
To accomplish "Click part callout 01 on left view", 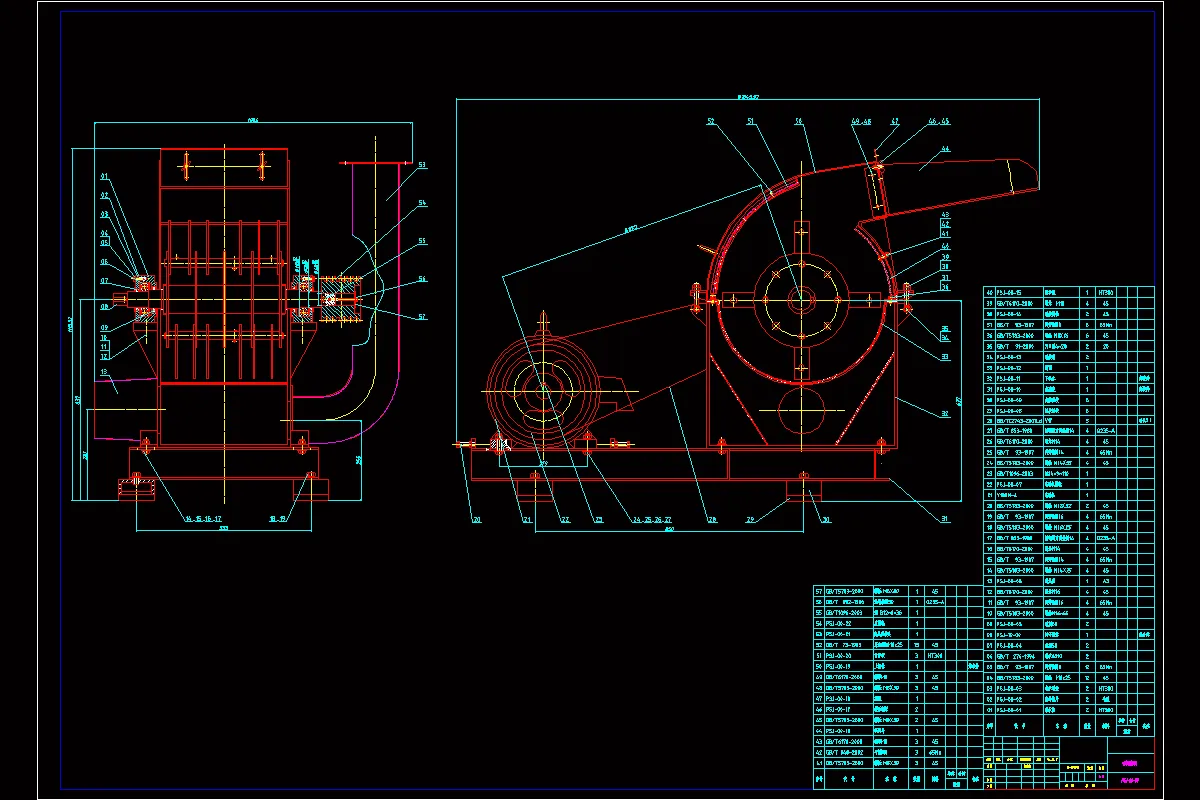I will (103, 176).
